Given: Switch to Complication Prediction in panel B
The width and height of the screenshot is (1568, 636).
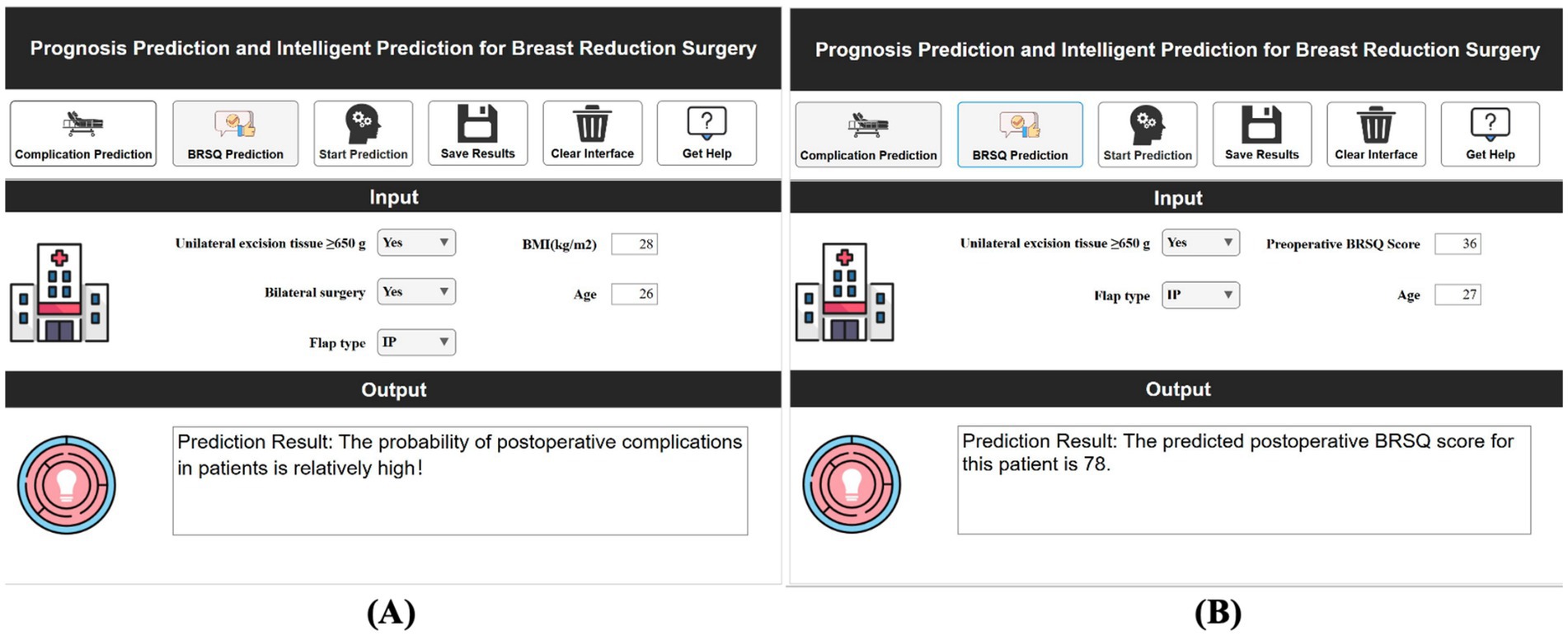Looking at the screenshot, I should (x=868, y=134).
